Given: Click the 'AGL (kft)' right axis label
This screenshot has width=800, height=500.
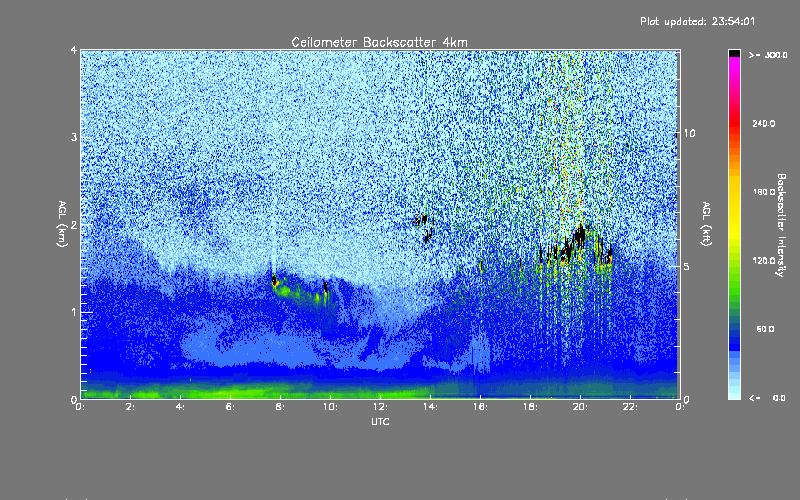Looking at the screenshot, I should (707, 224).
